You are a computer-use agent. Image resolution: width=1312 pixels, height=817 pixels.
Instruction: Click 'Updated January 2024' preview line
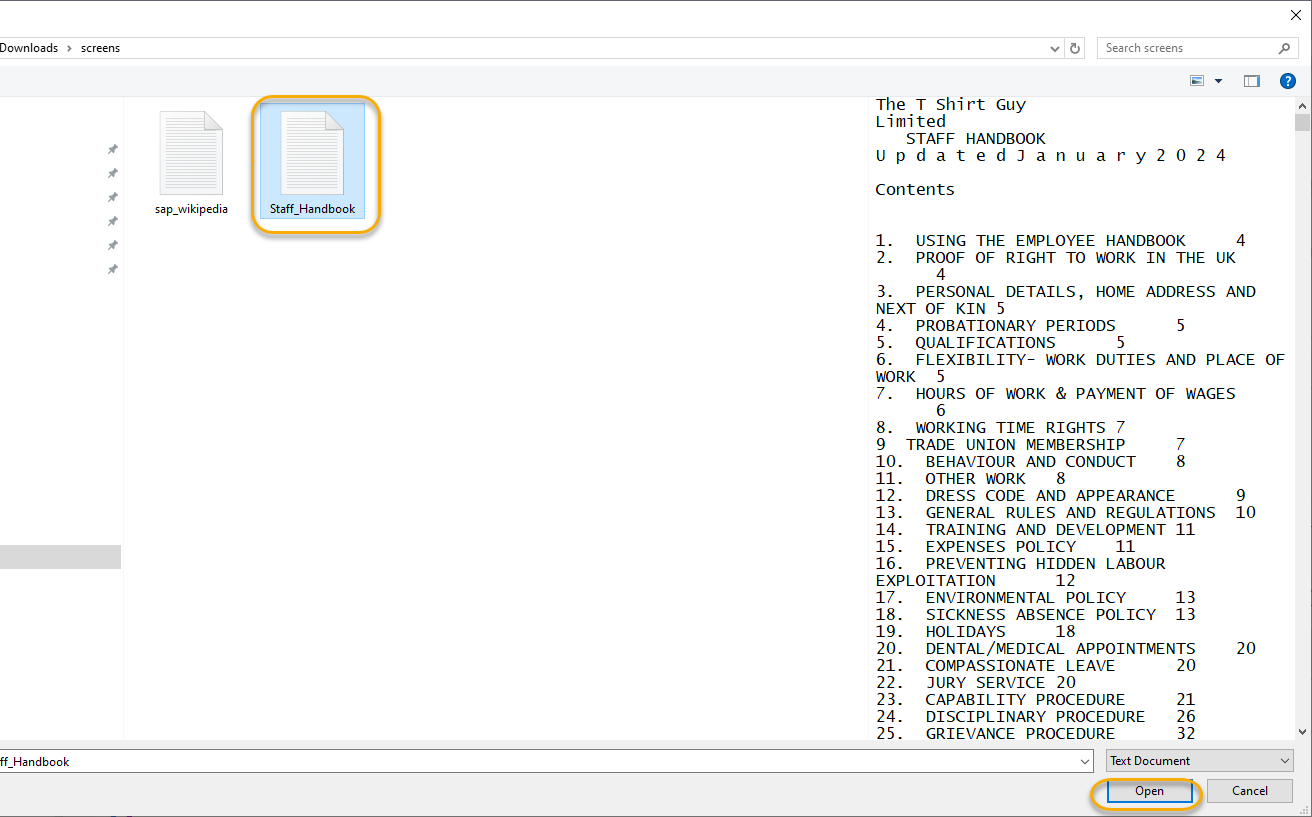(1051, 156)
